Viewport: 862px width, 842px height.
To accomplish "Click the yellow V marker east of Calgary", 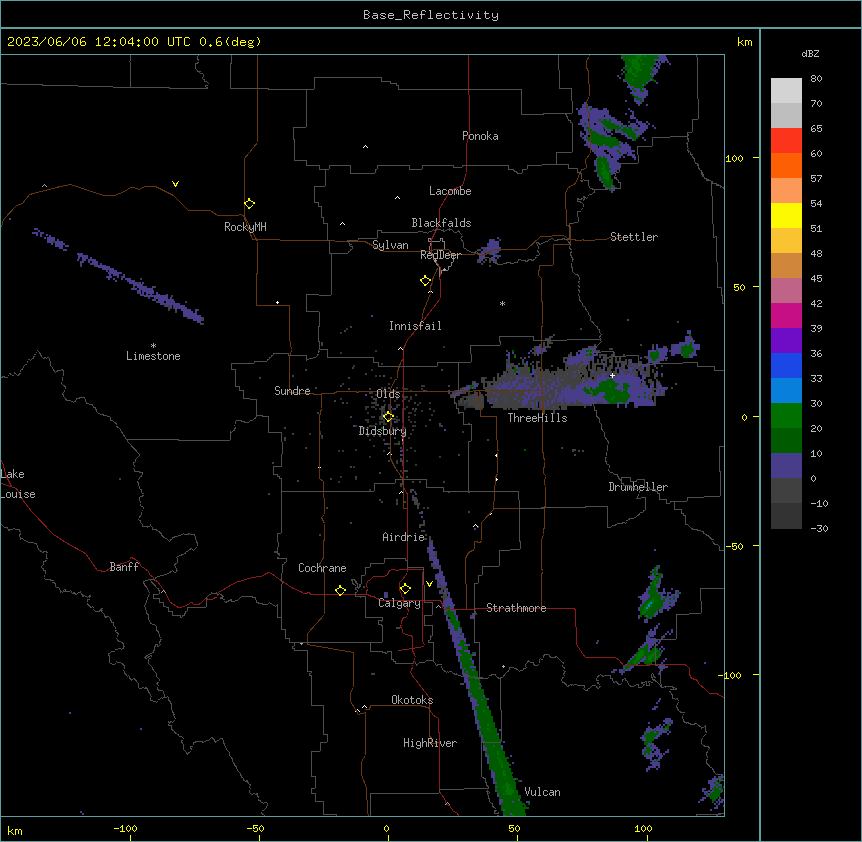I will (x=429, y=584).
